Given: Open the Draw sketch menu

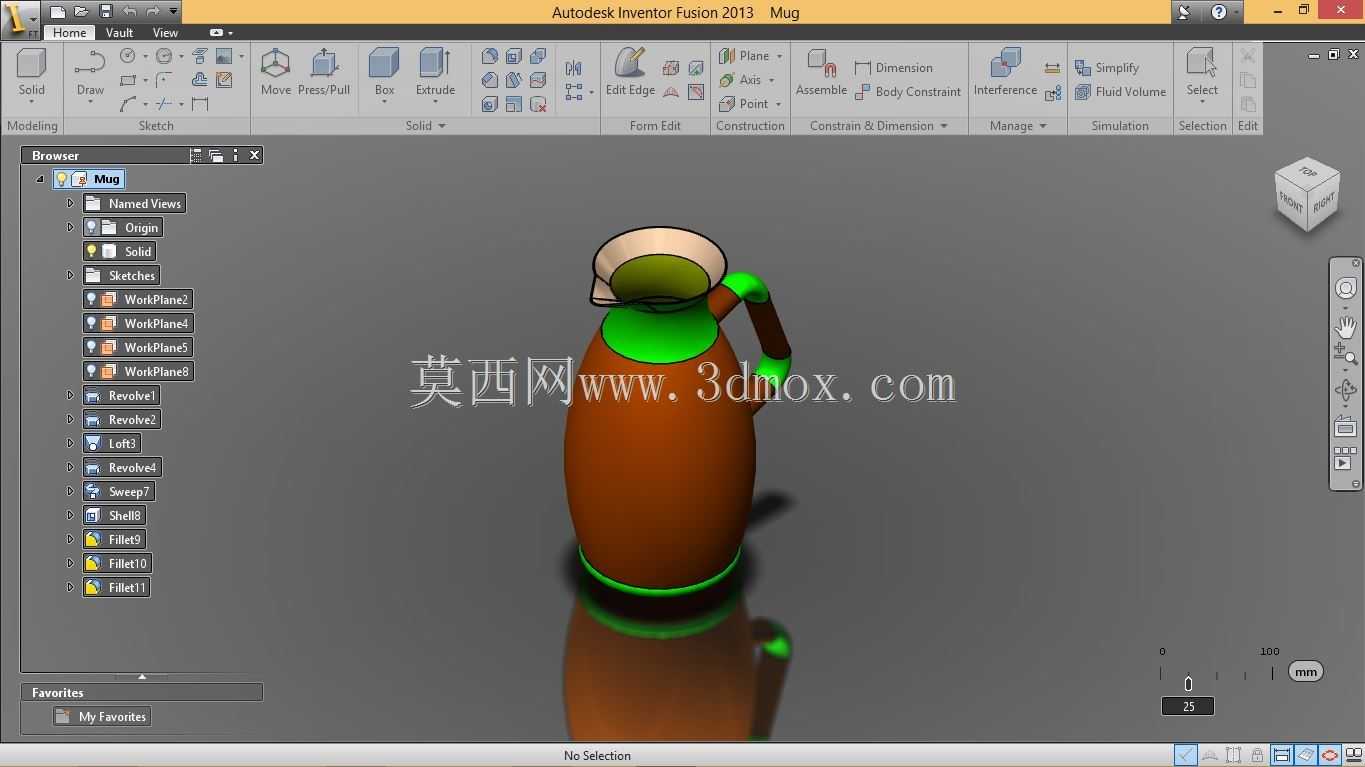Looking at the screenshot, I should [90, 76].
